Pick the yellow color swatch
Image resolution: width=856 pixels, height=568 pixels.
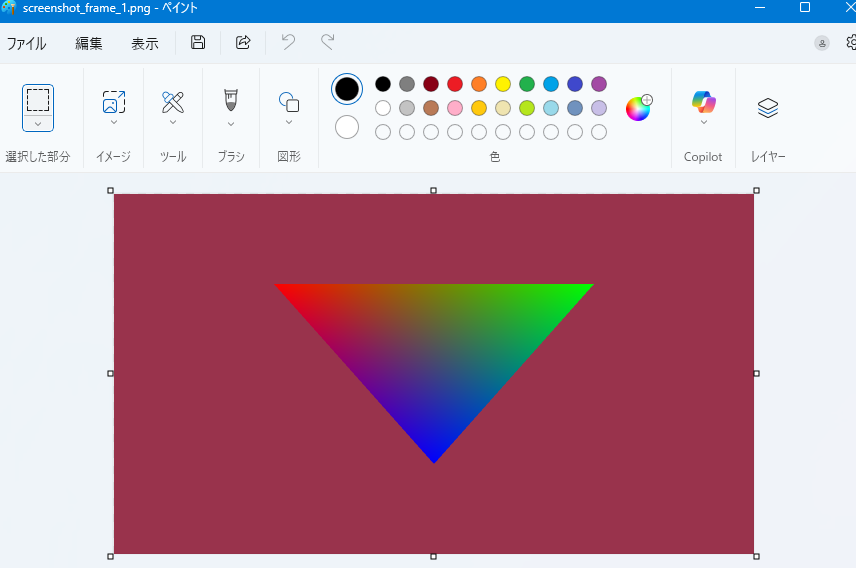coord(503,84)
